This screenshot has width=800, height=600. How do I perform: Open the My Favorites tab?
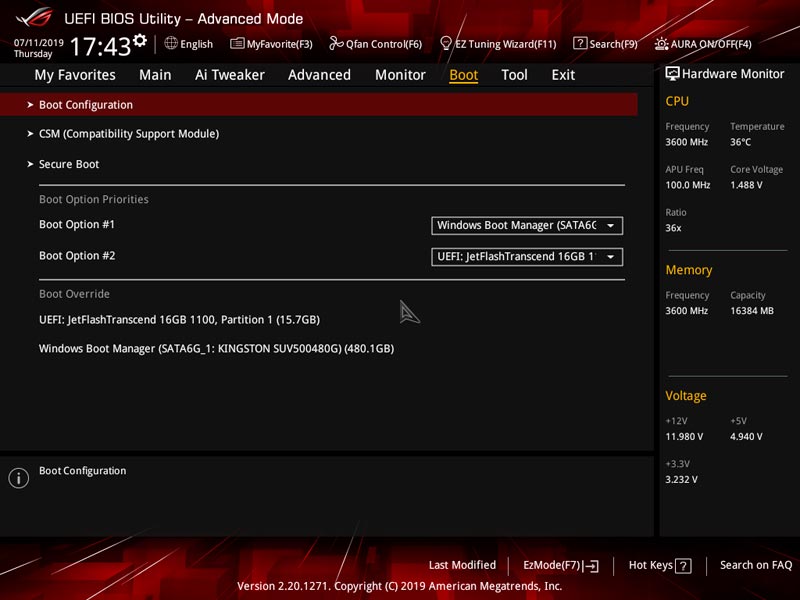click(75, 75)
